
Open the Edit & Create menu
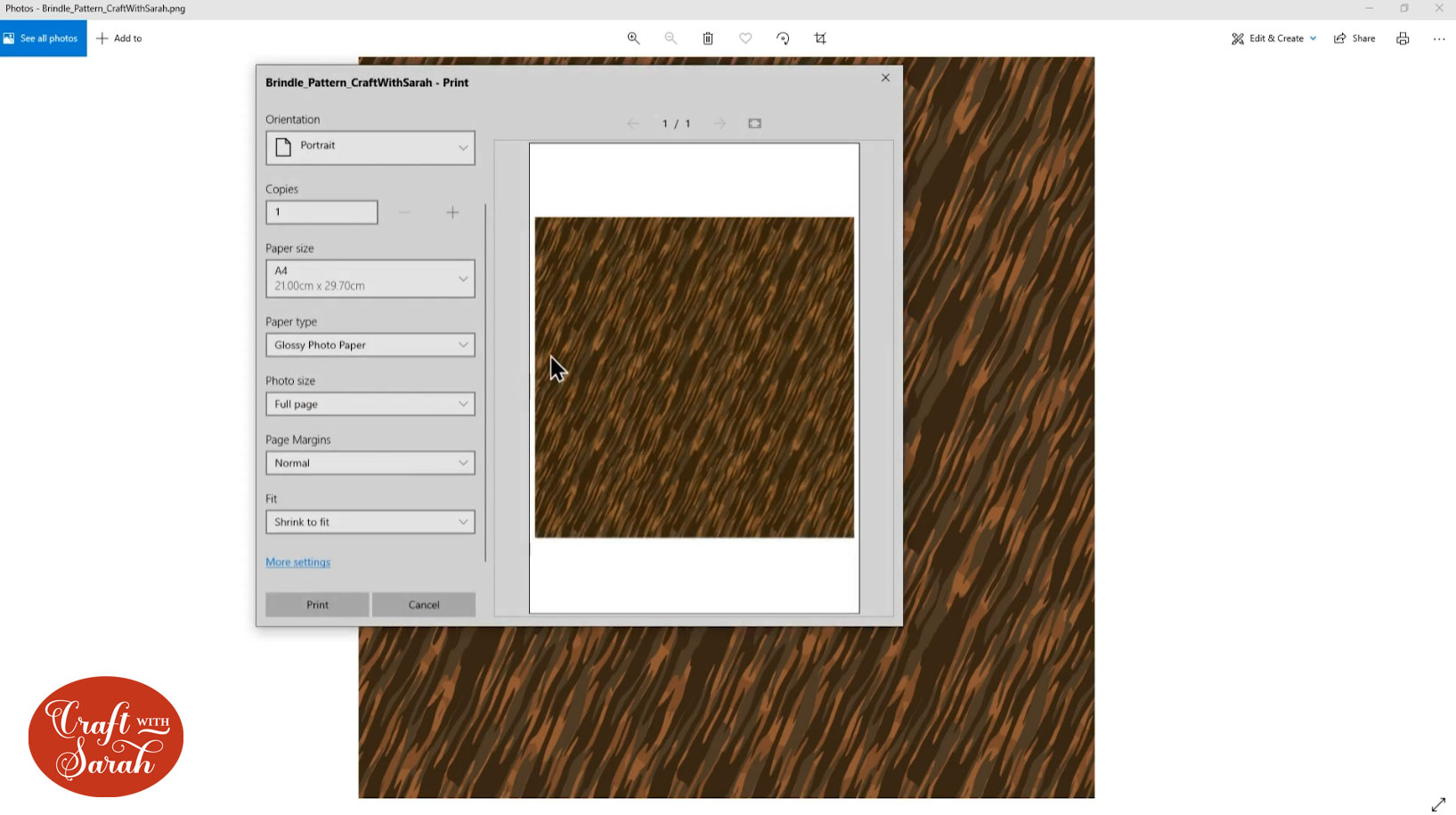tap(1274, 38)
